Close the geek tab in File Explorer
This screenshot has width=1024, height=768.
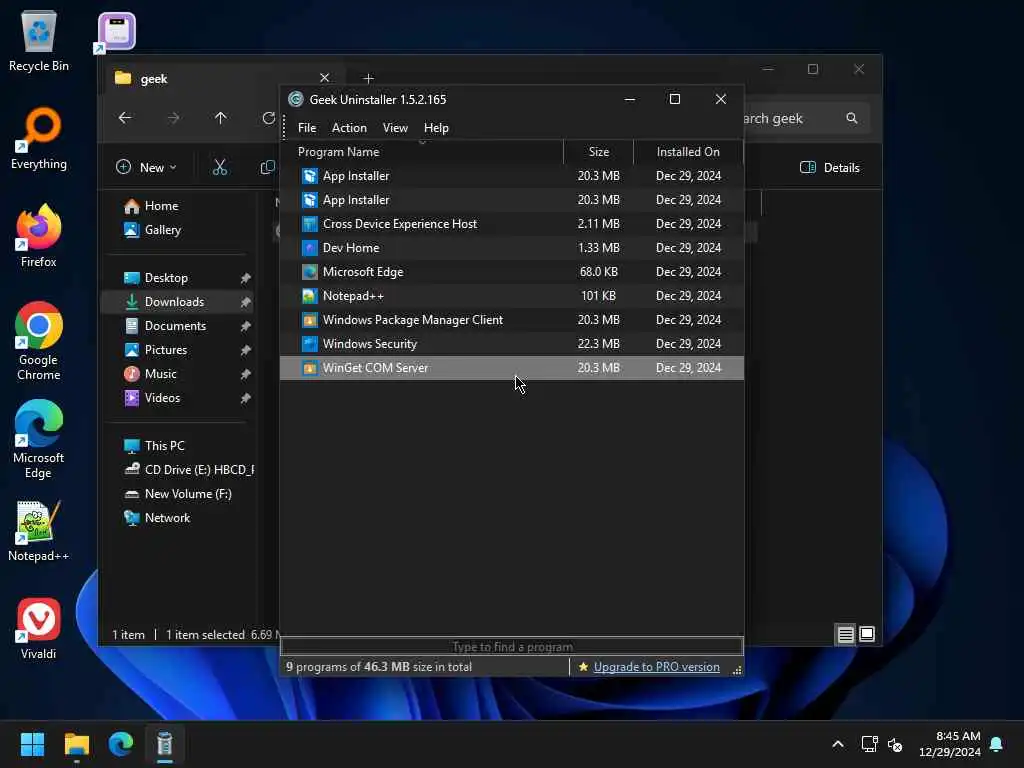tap(325, 78)
